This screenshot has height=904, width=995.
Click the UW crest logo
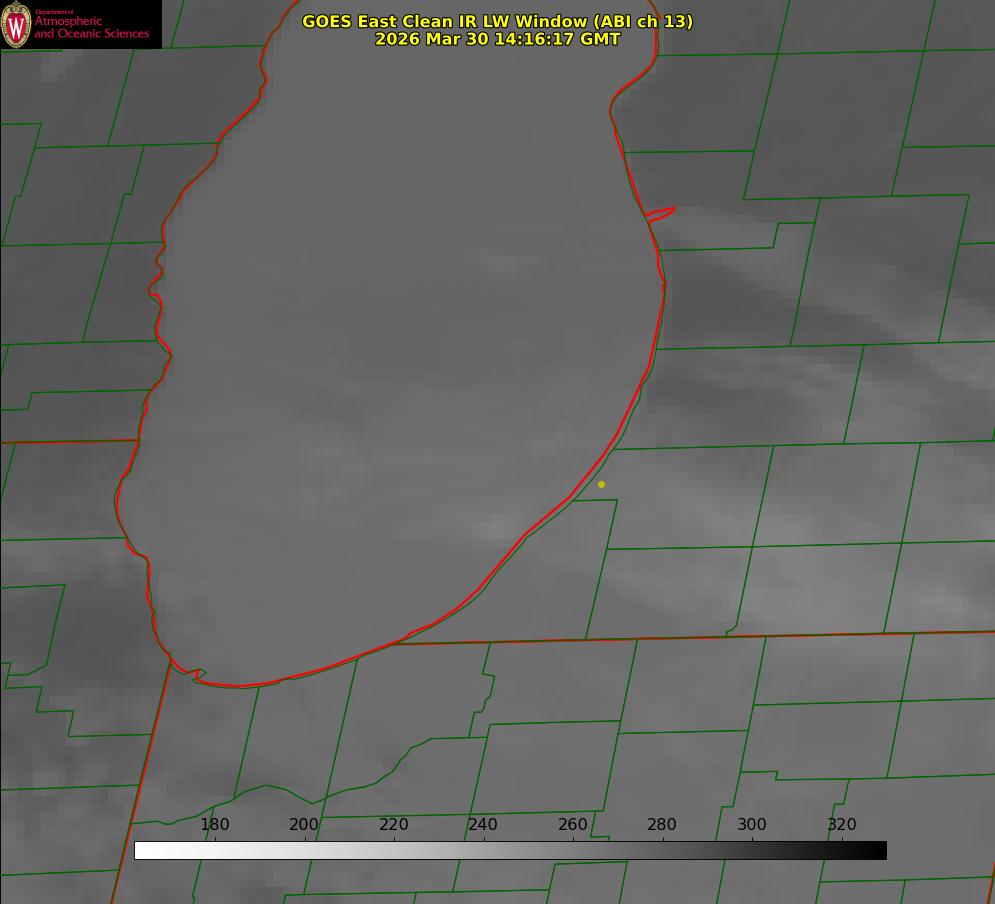click(17, 24)
